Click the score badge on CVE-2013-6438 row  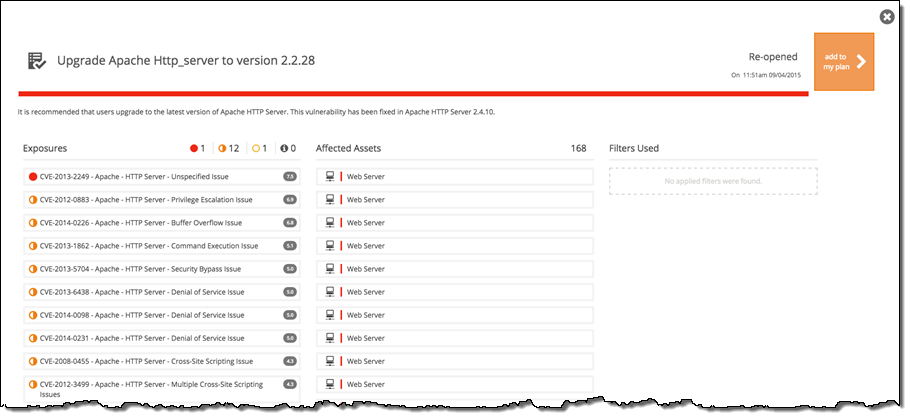click(x=290, y=292)
